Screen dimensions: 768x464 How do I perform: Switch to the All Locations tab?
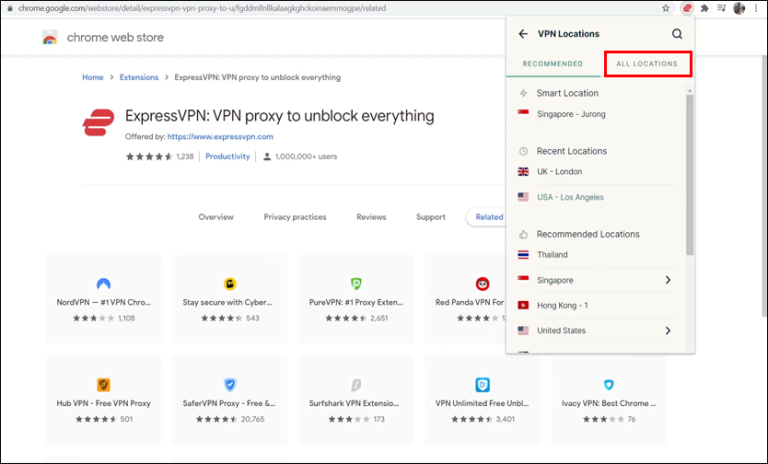pyautogui.click(x=647, y=64)
